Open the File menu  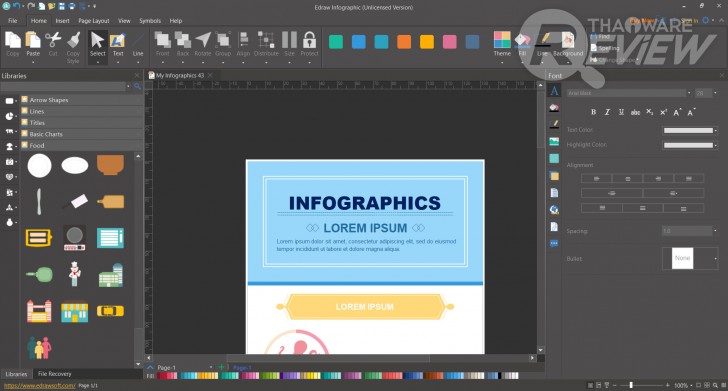point(13,21)
